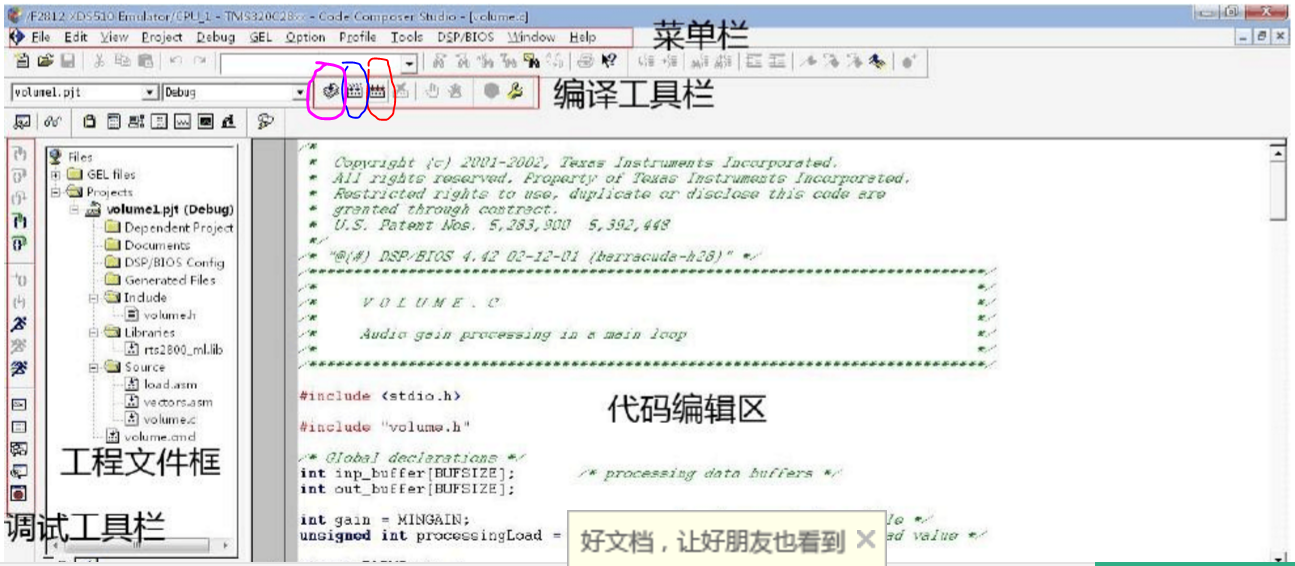Click the Toggle Breakpoint hand icon
The image size is (1295, 566).
click(x=433, y=92)
